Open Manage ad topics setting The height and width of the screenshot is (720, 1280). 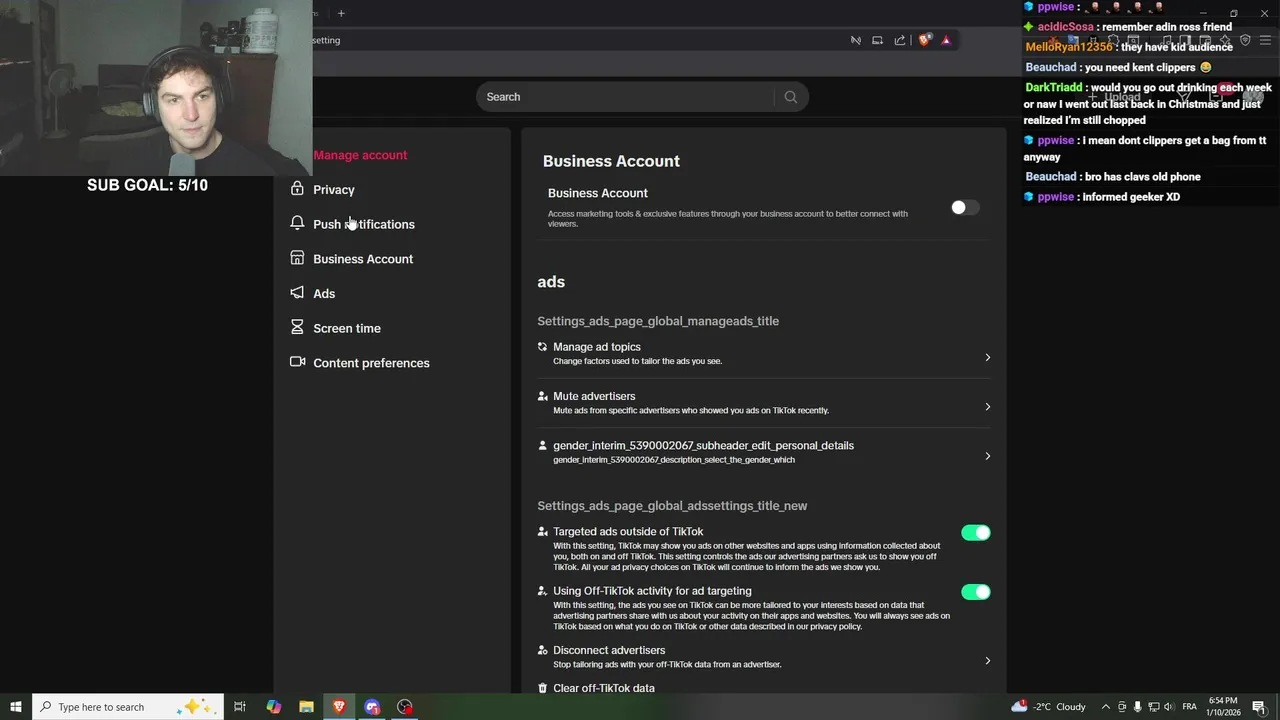(764, 353)
